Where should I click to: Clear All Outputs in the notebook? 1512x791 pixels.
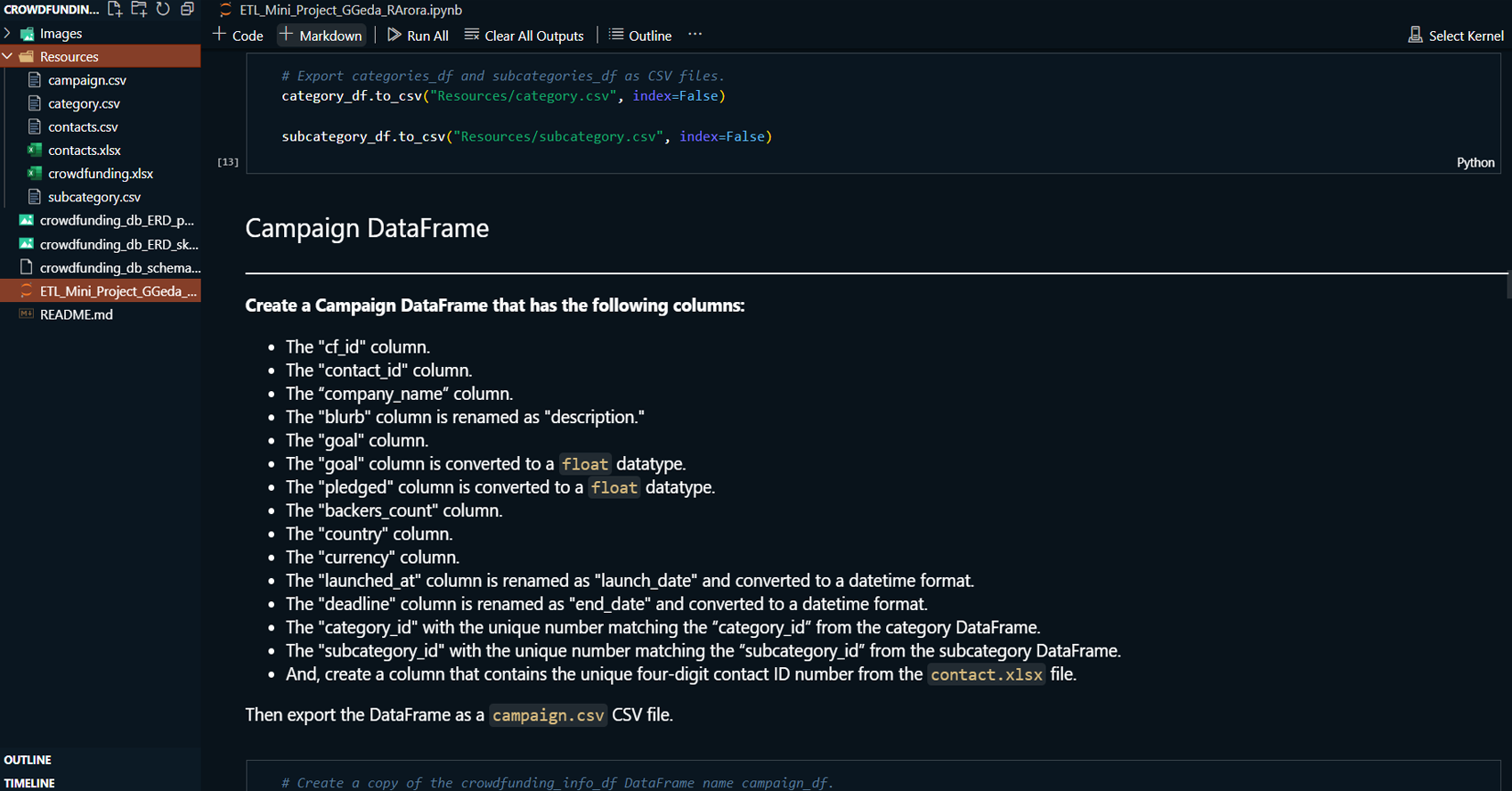[x=524, y=36]
